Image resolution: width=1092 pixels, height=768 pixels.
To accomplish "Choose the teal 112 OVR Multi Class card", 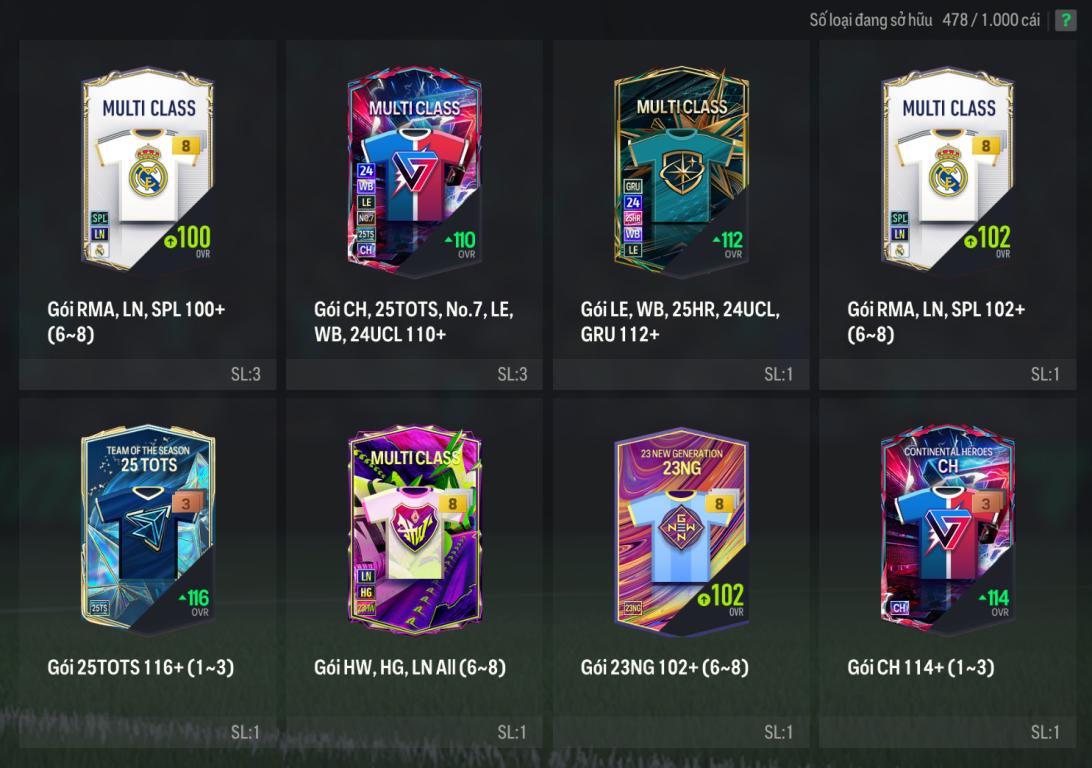I will click(x=681, y=214).
